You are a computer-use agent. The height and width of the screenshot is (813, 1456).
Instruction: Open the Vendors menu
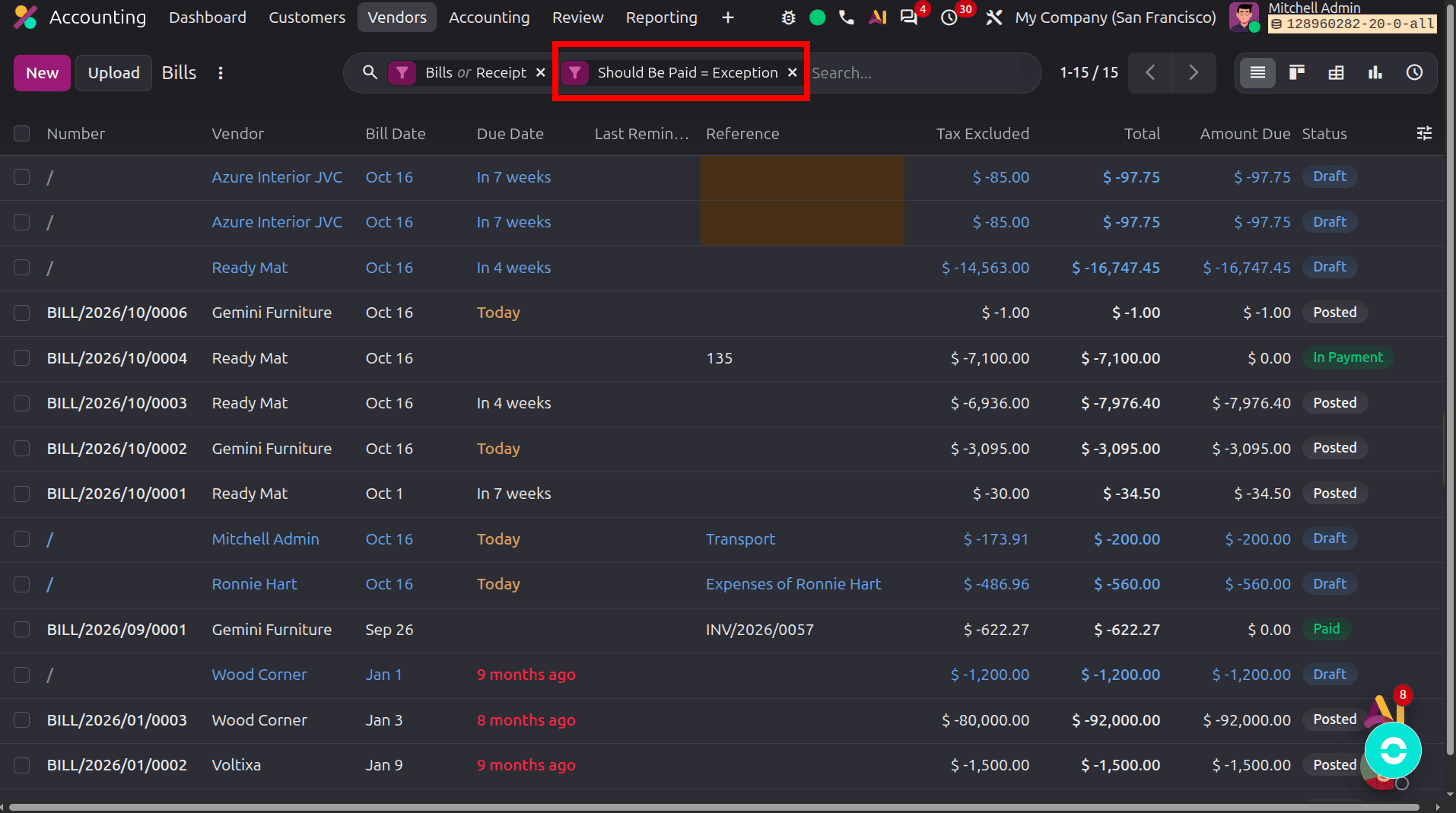(x=397, y=17)
